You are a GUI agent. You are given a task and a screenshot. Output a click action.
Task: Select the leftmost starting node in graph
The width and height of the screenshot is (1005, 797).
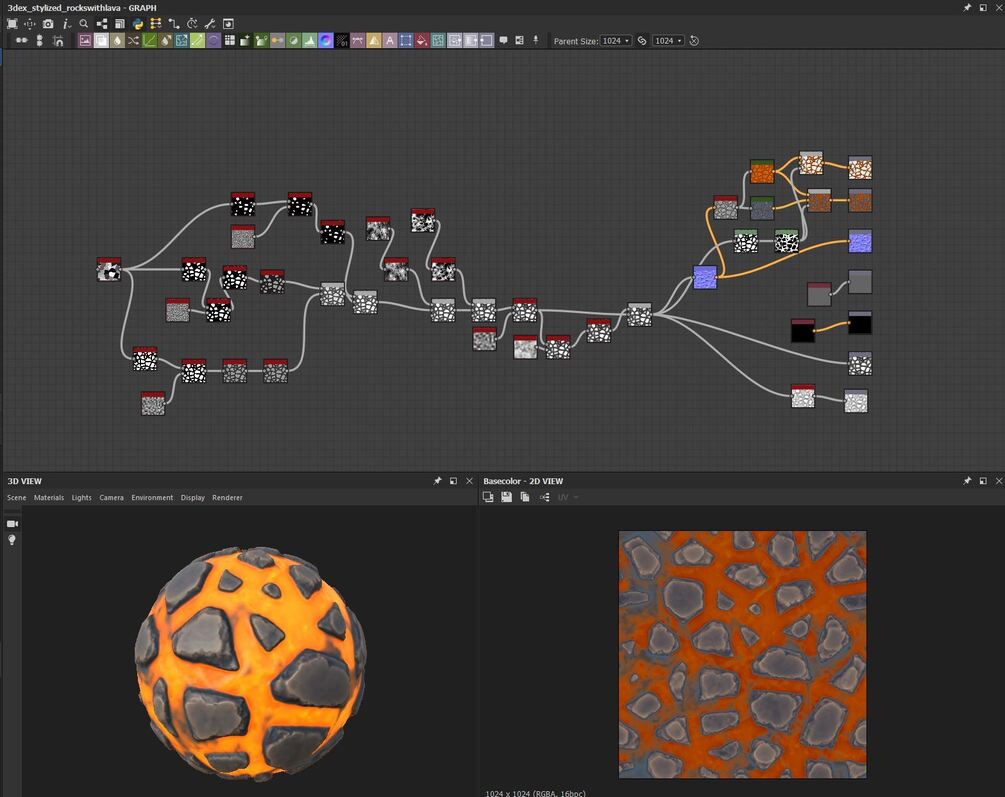(x=109, y=270)
